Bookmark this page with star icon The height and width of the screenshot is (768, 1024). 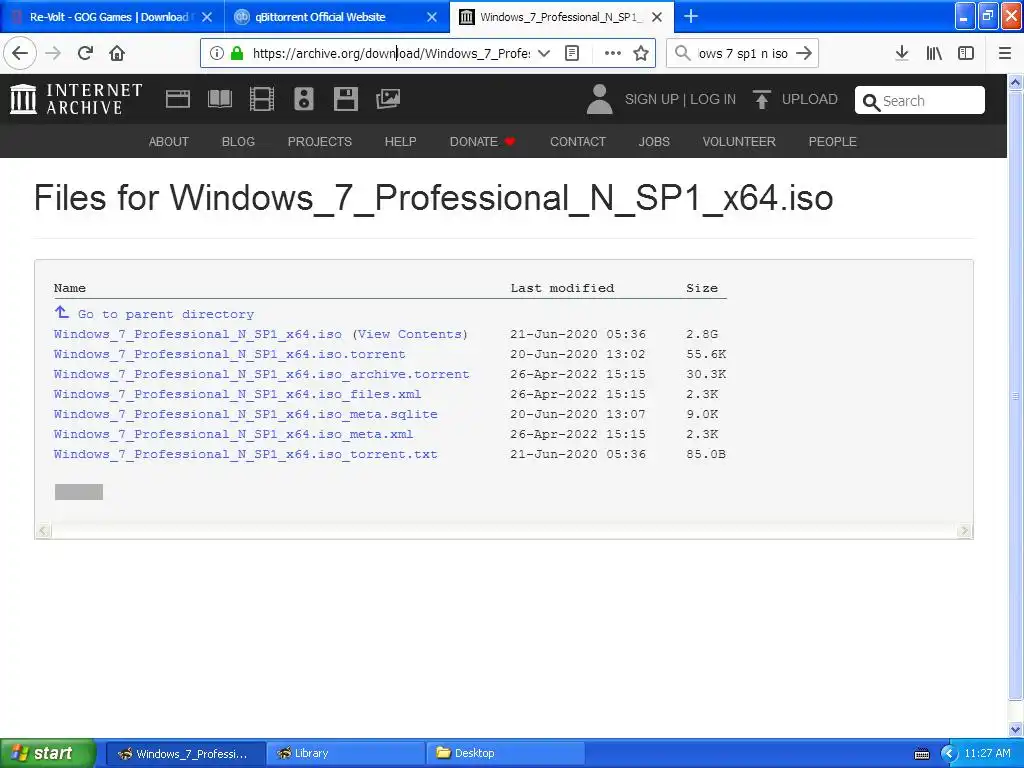coord(641,53)
